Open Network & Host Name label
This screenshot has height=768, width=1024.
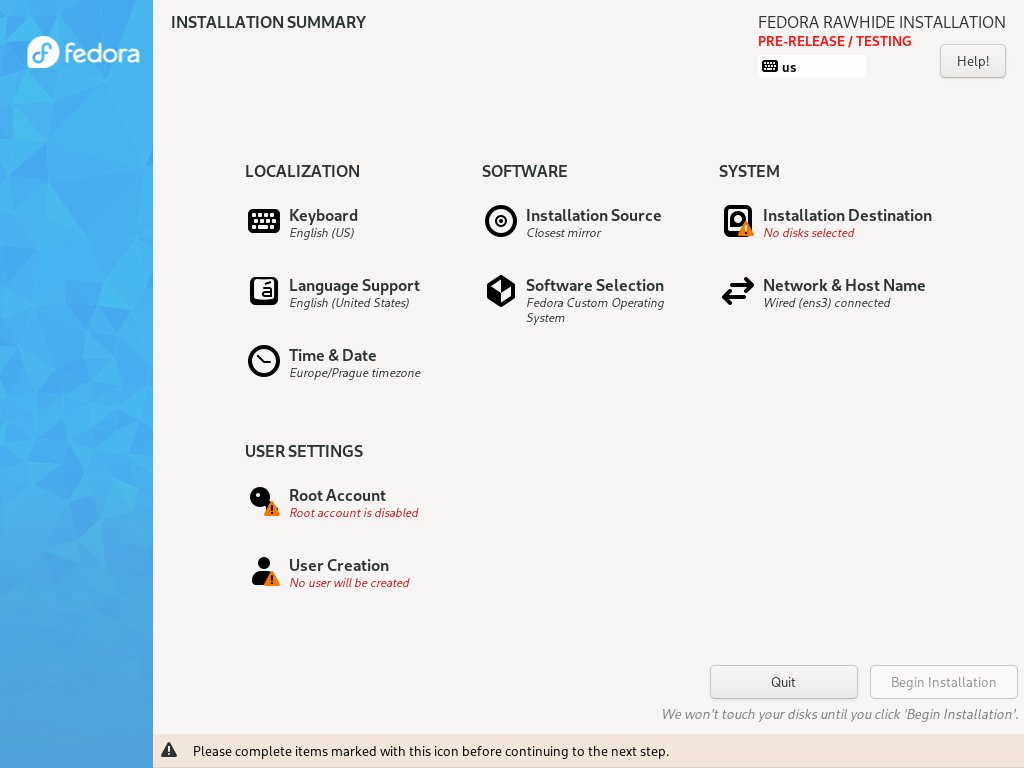pos(844,285)
